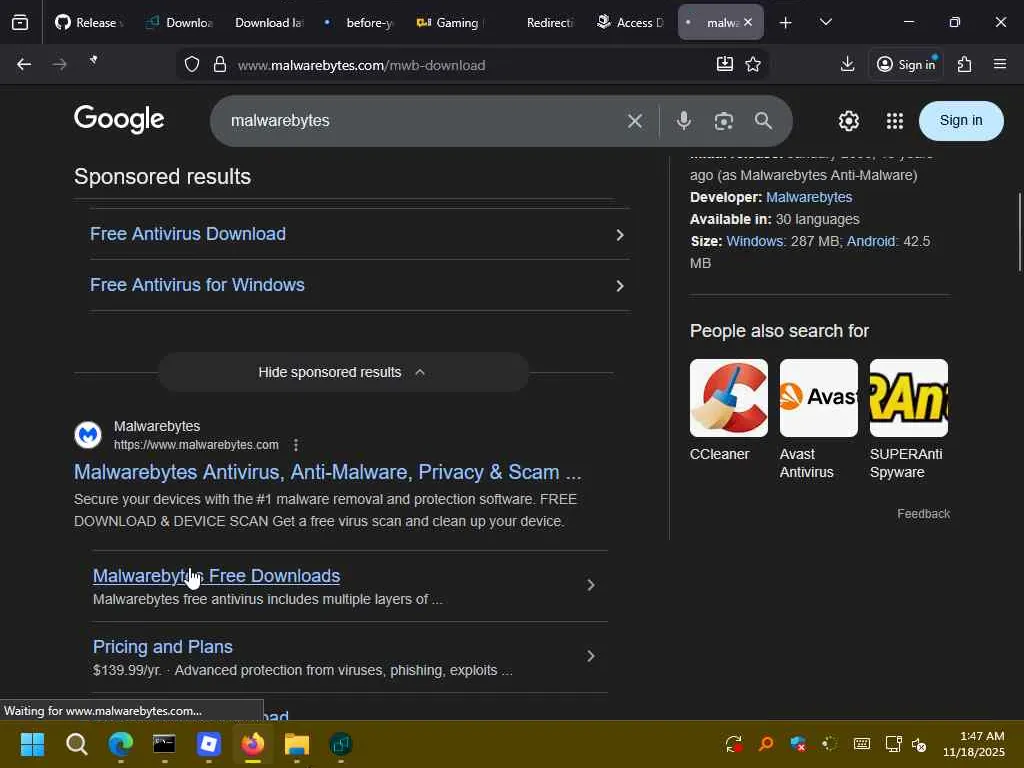Open chevron next to Pricing and Plans
This screenshot has width=1024, height=768.
tap(590, 656)
